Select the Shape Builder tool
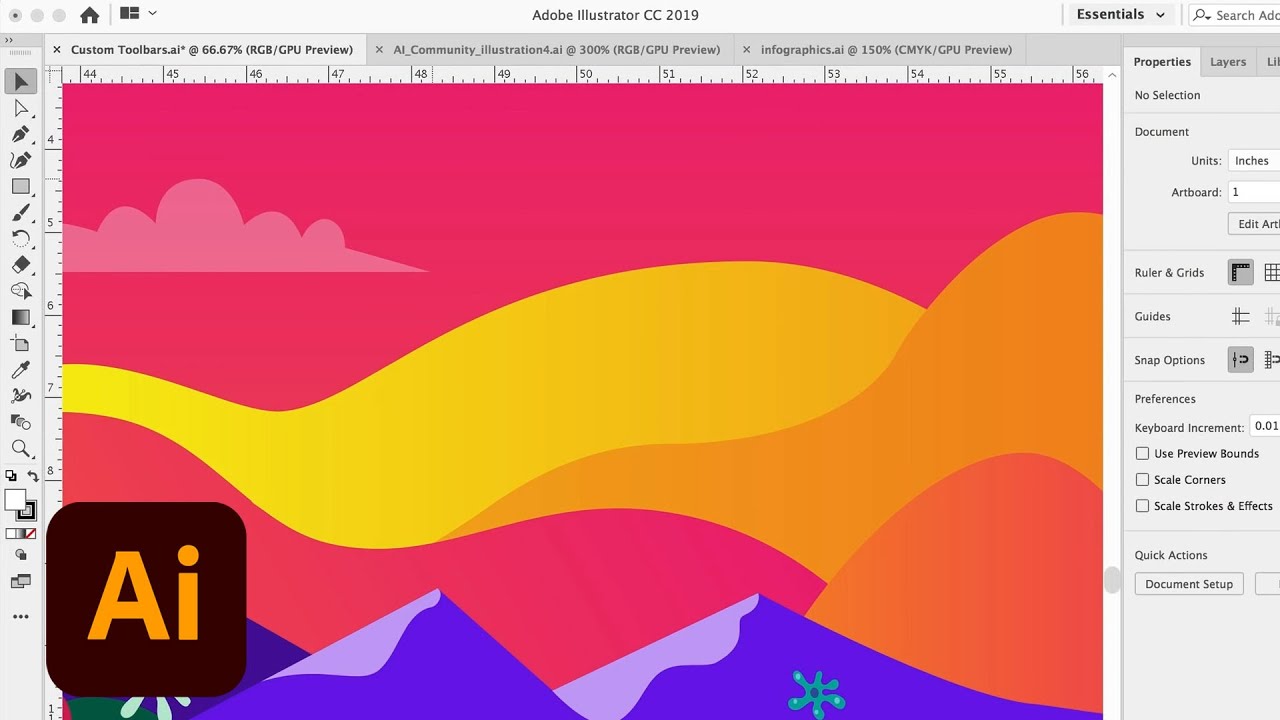This screenshot has width=1280, height=720. click(21, 291)
